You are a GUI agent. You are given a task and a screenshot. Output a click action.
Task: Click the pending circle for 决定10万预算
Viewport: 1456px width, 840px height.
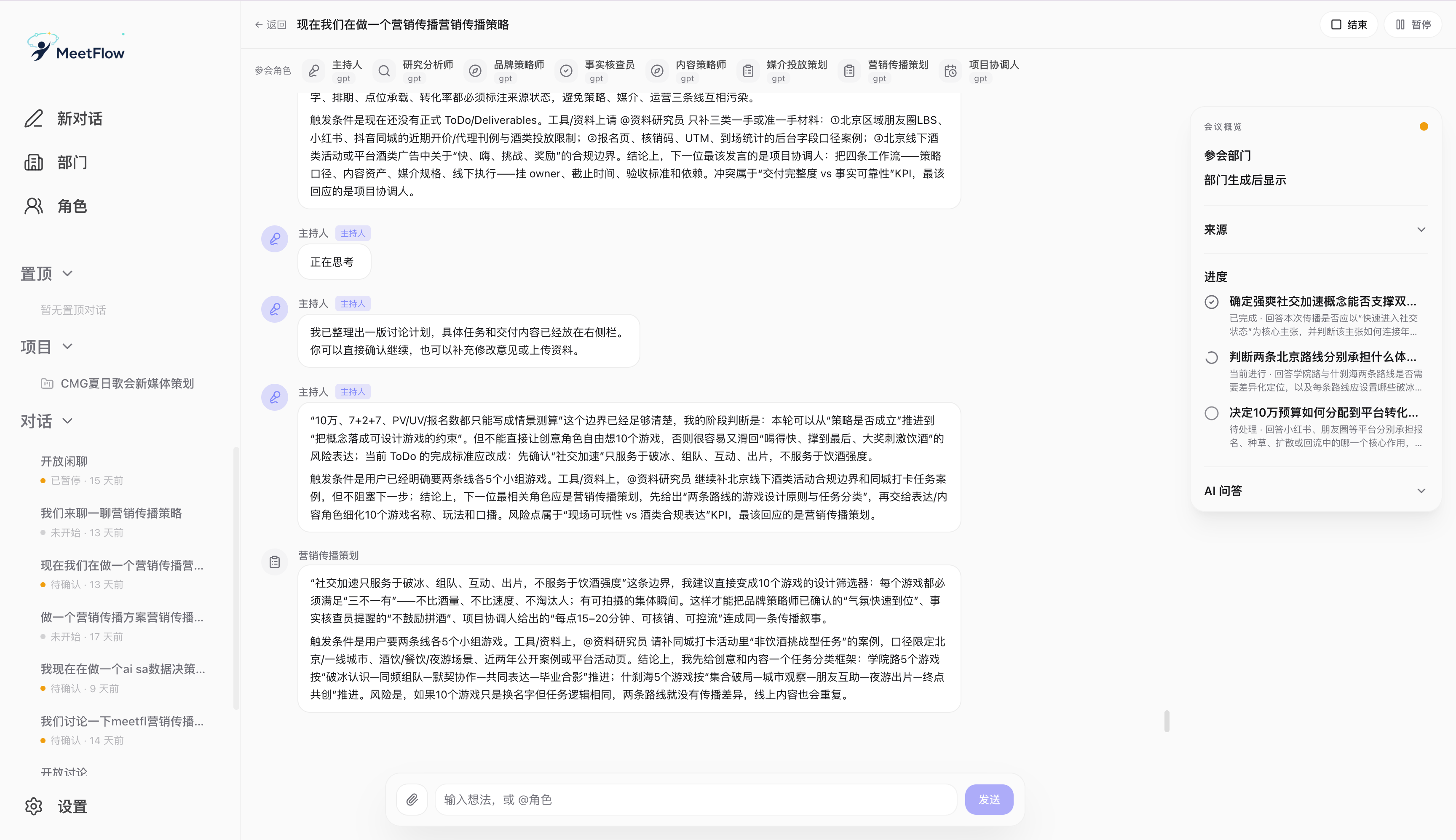tap(1211, 413)
